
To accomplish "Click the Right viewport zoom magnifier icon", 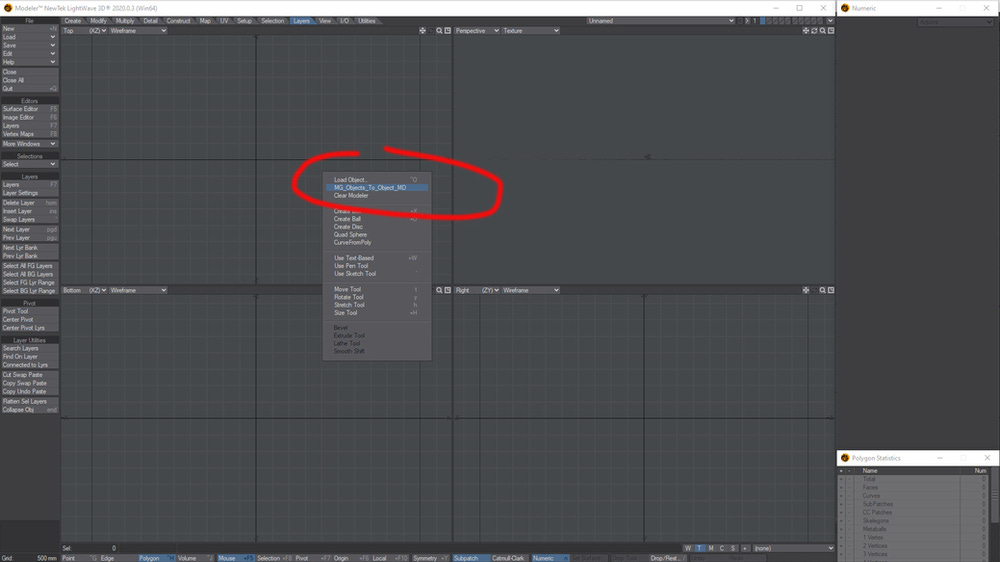I will click(823, 290).
